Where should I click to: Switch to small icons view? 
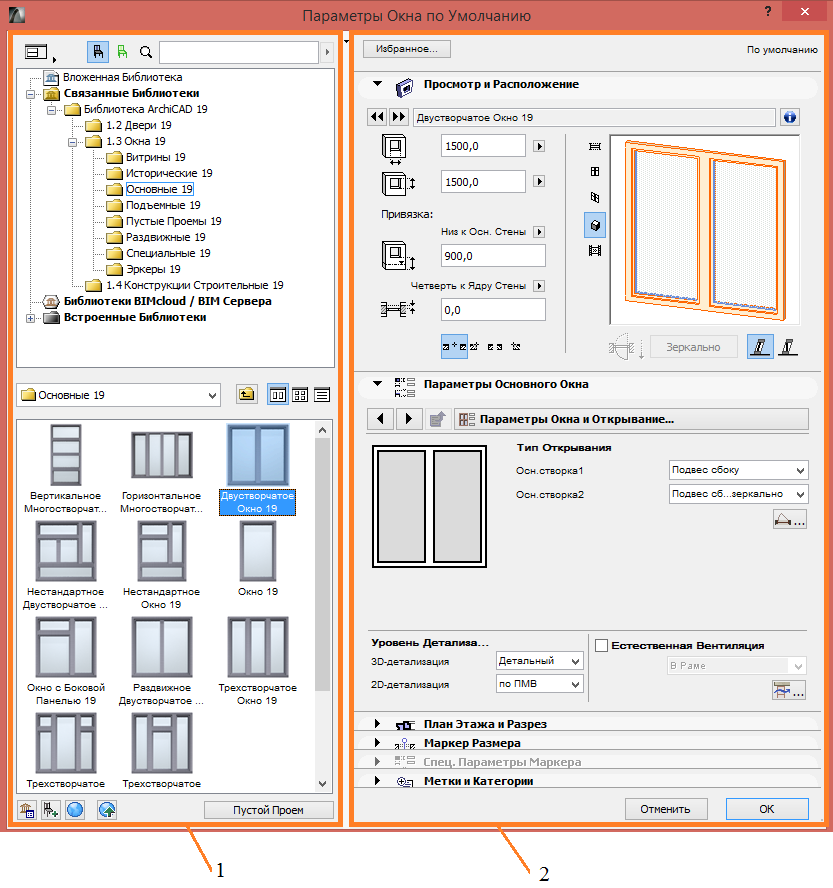[x=300, y=395]
